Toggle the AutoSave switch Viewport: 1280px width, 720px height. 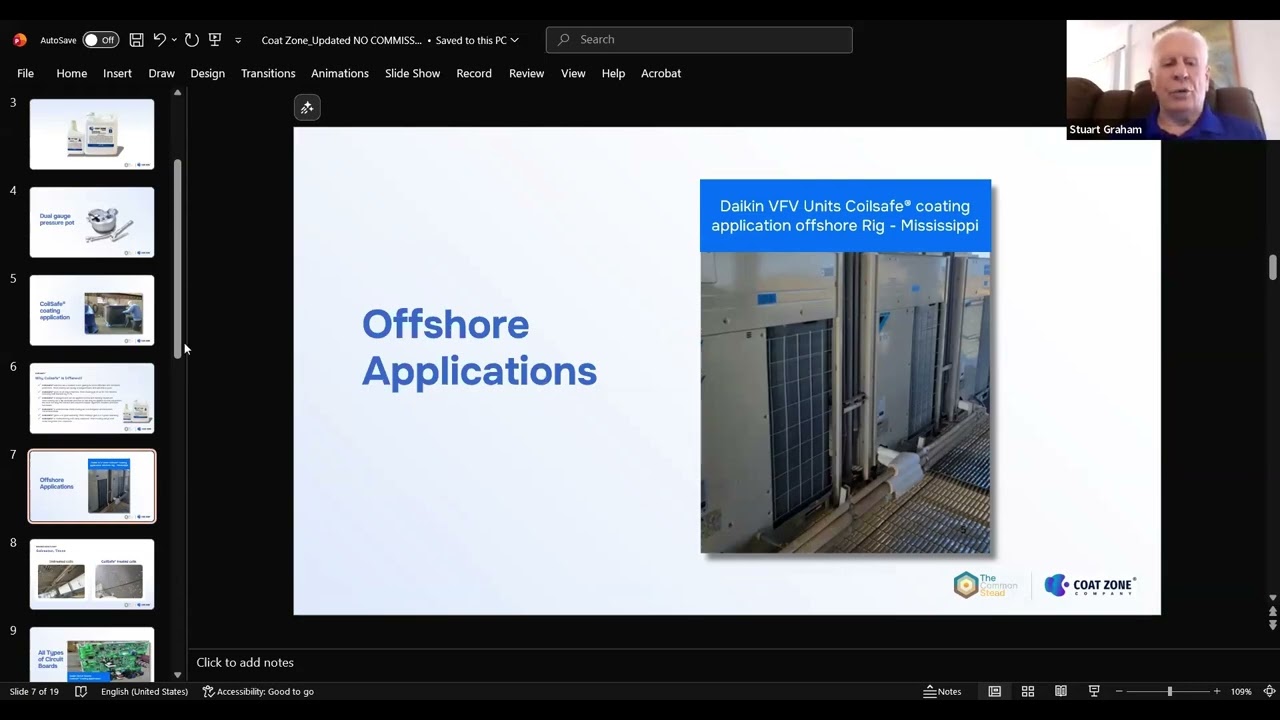tap(100, 40)
